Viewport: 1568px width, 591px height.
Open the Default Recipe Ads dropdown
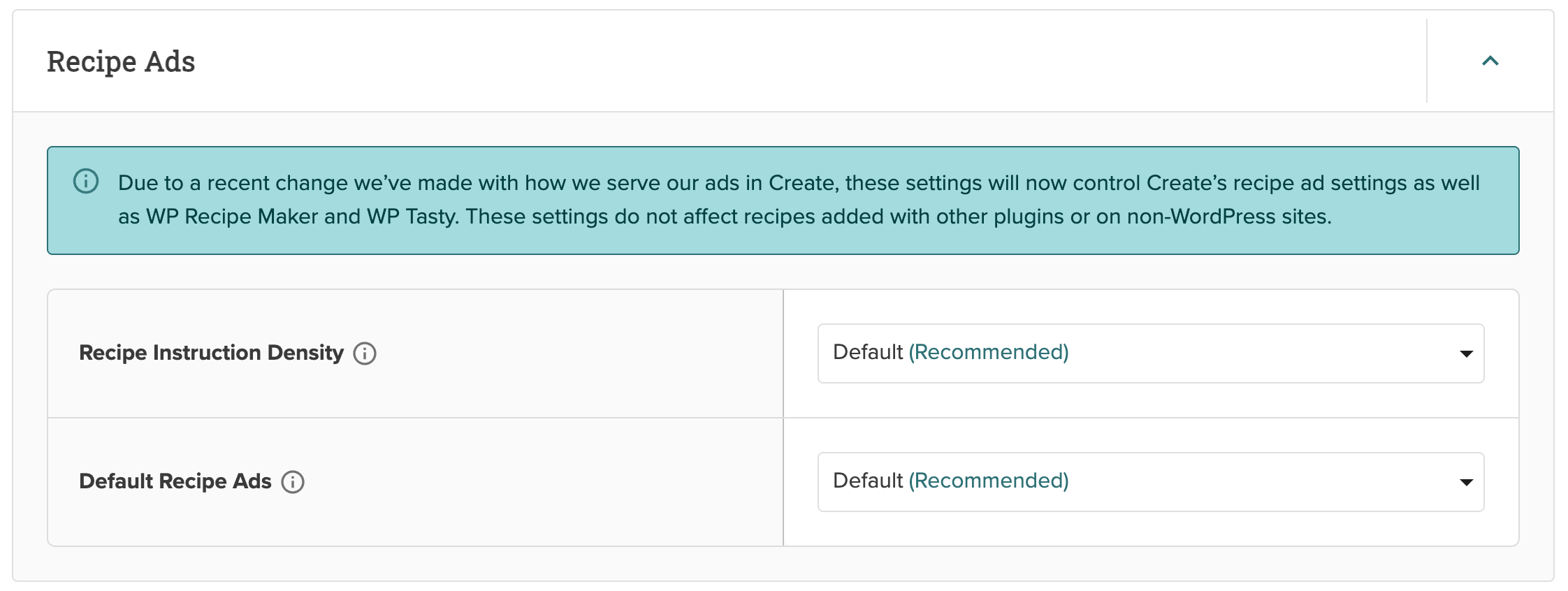(x=1151, y=482)
